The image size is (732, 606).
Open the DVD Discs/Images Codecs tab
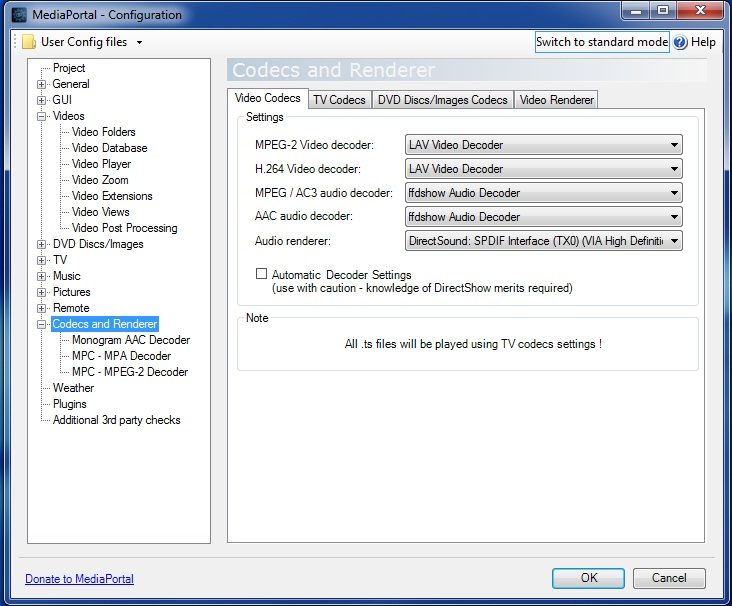(x=442, y=100)
